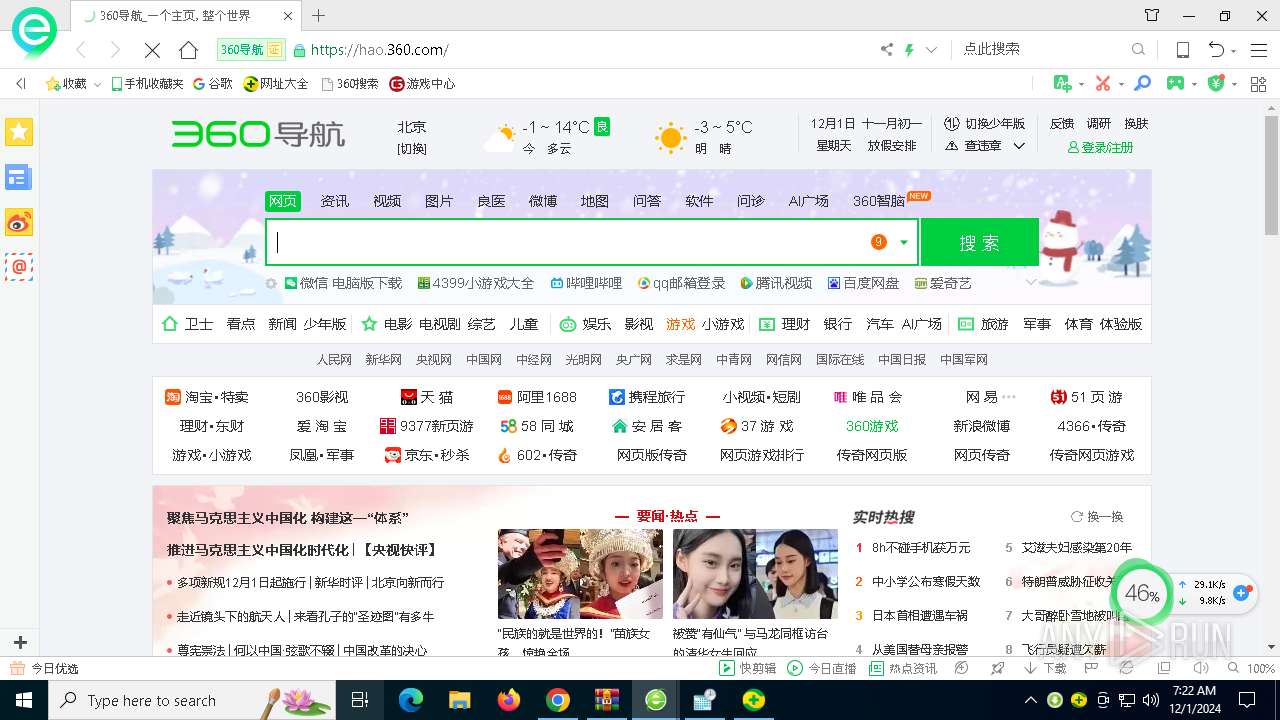This screenshot has width=1280, height=720.
Task: Open the 下载 downloads status item
Action: [x=1046, y=668]
